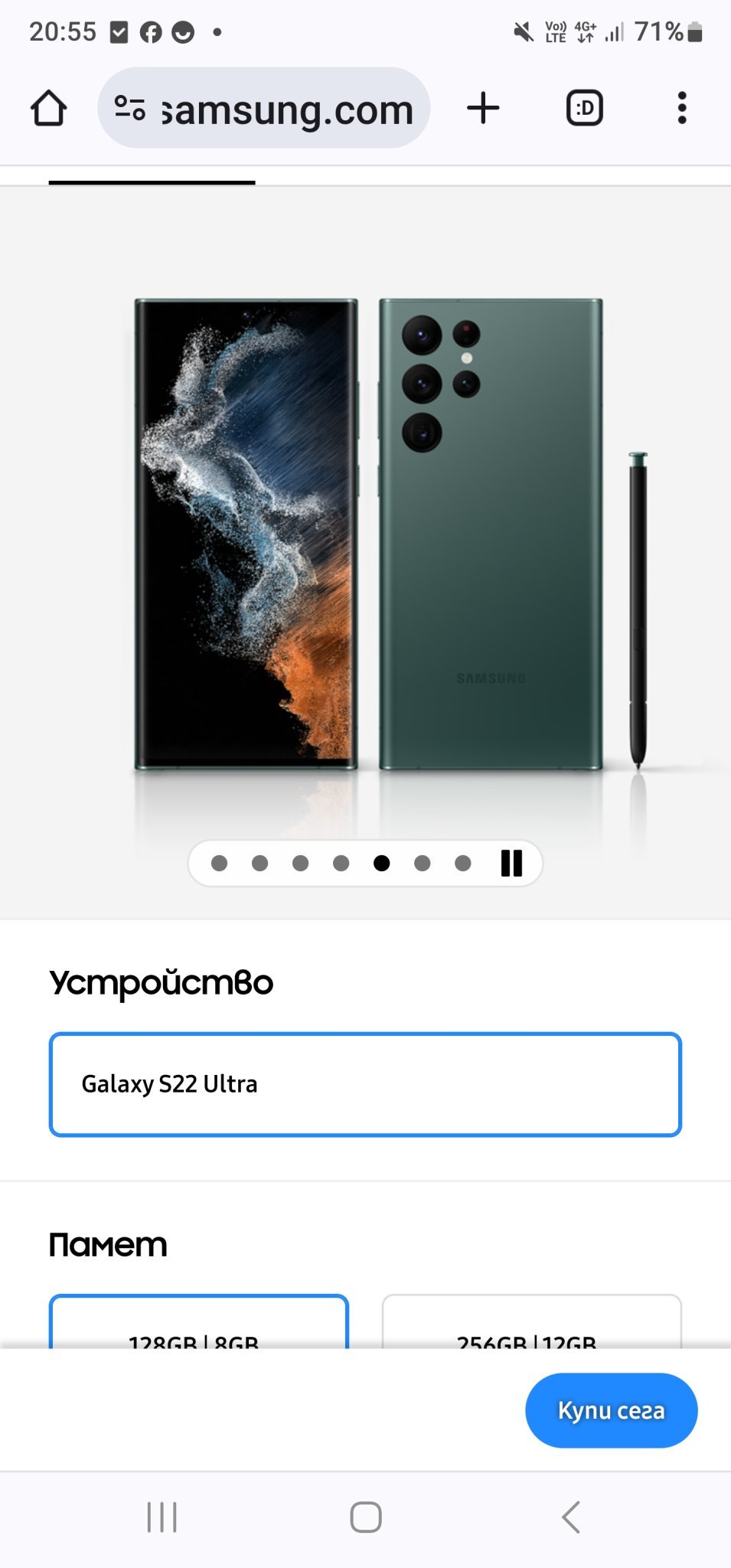731x1568 pixels.
Task: Select the 128GB | 8GB memory option
Action: pos(199,1321)
